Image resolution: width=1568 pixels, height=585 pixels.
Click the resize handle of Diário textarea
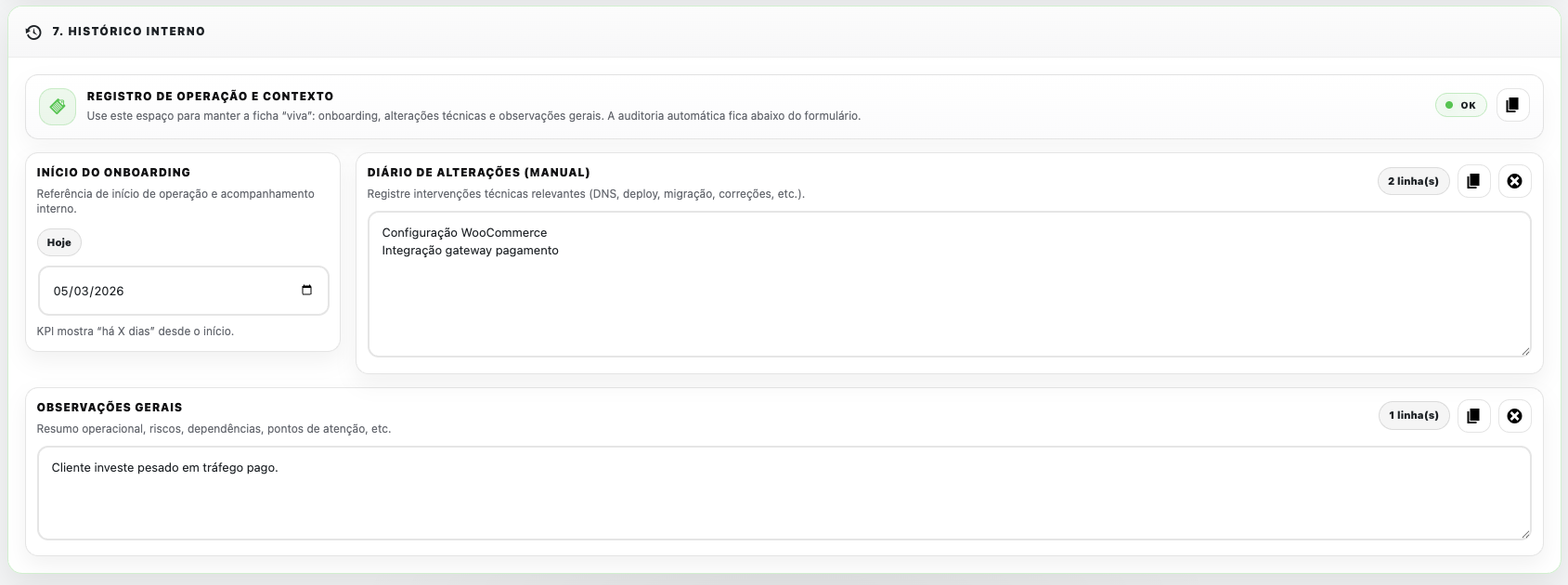coord(1524,350)
